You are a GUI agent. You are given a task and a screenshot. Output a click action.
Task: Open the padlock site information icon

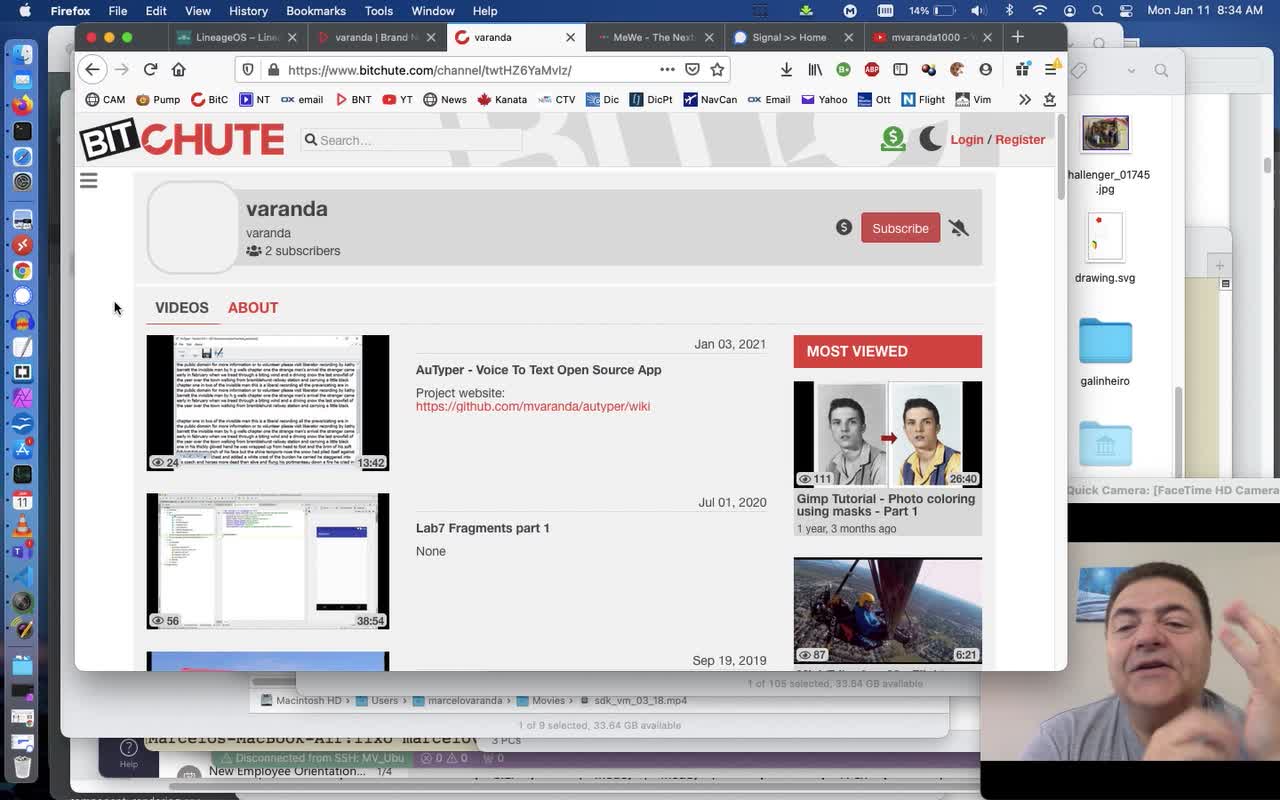tap(272, 70)
